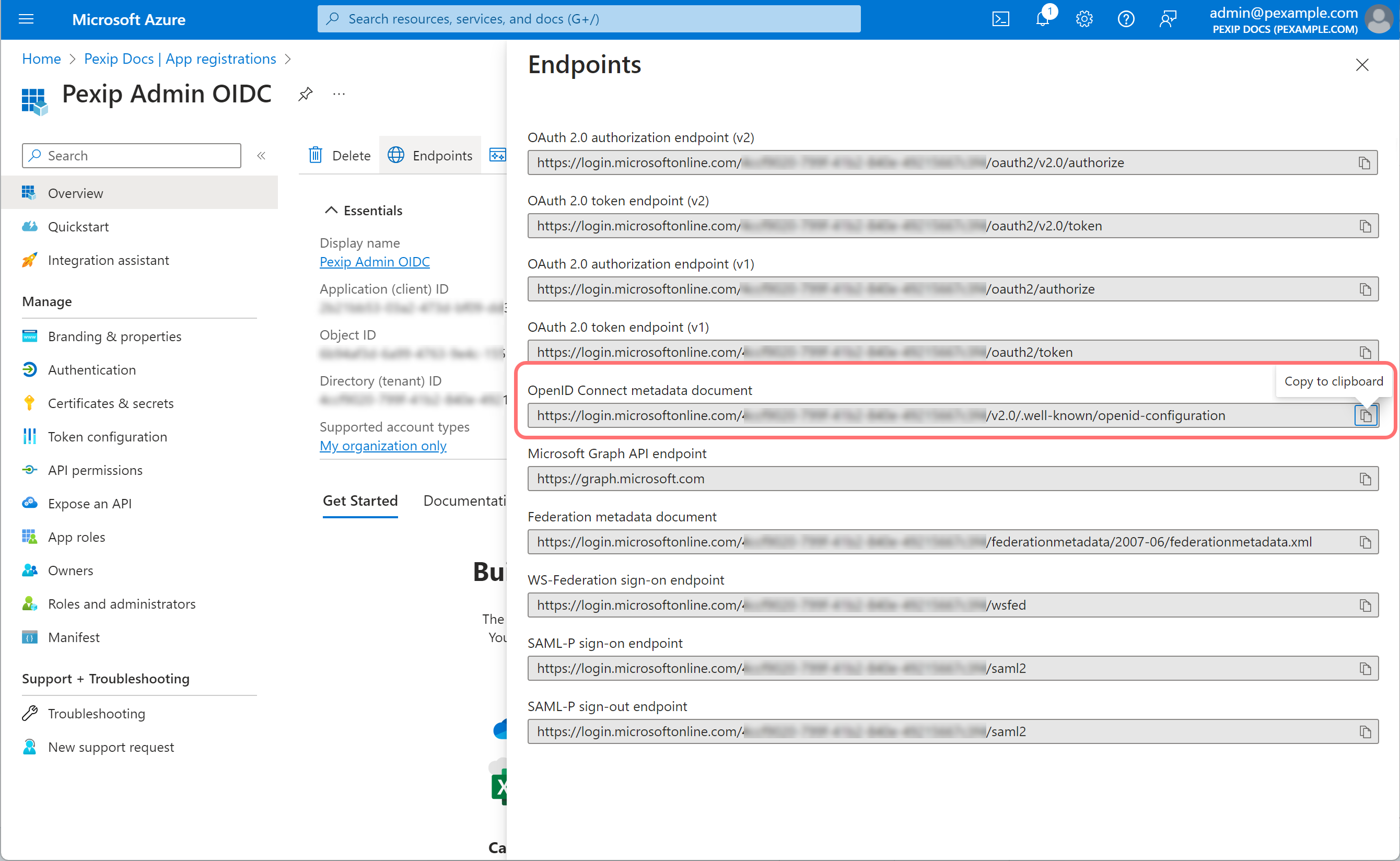Screen dimensions: 1400x861
Task: Copy the OpenID Connect metadata document URL
Action: pos(1366,416)
